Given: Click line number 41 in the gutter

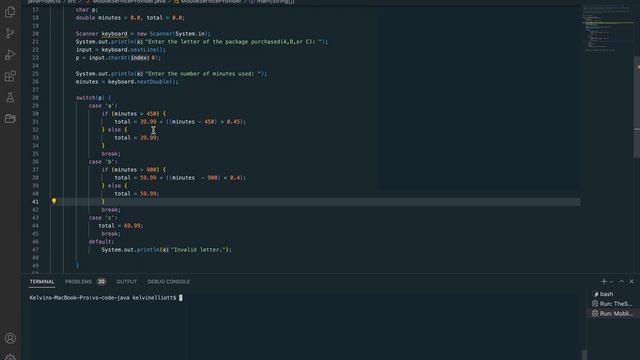Looking at the screenshot, I should (35, 202).
